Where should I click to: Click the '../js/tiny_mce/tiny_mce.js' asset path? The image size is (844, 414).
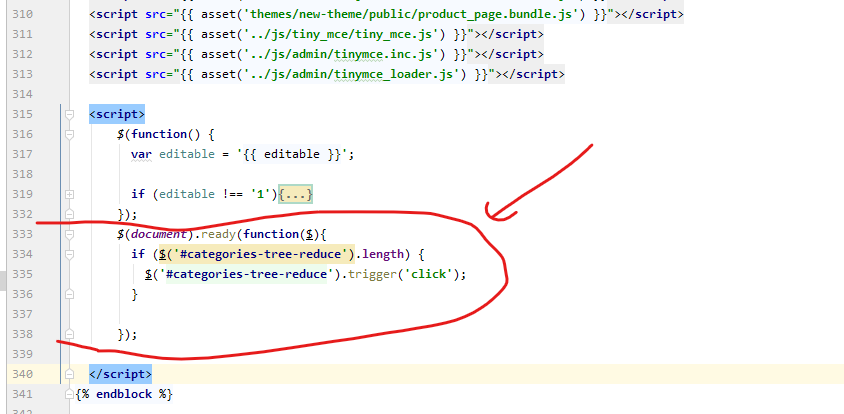coord(342,34)
